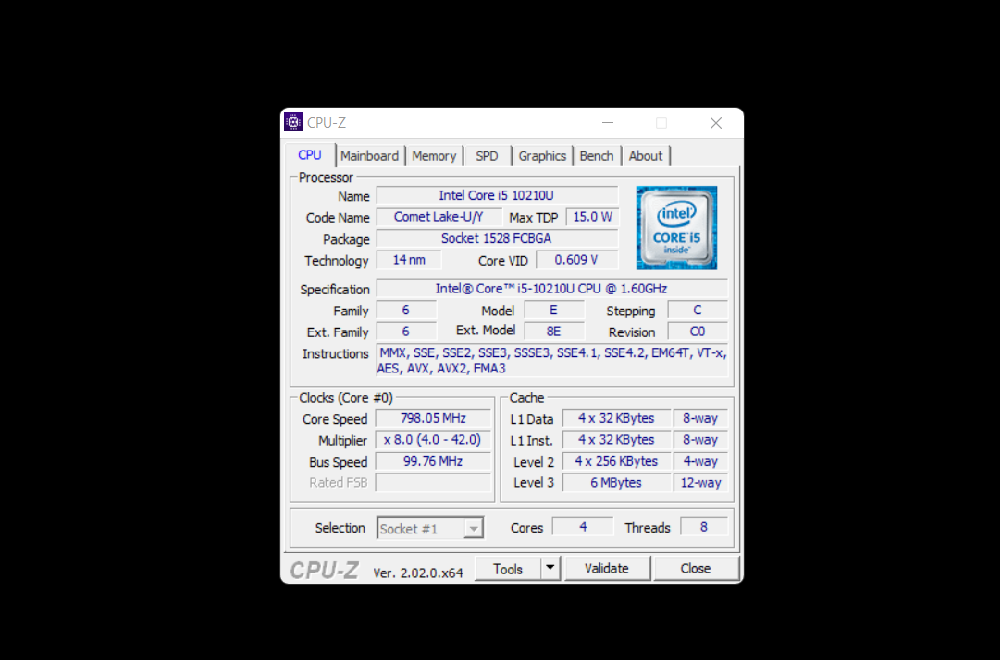Click the Level 2 value 4 x 256 KBytes
The width and height of the screenshot is (1000, 660).
616,461
